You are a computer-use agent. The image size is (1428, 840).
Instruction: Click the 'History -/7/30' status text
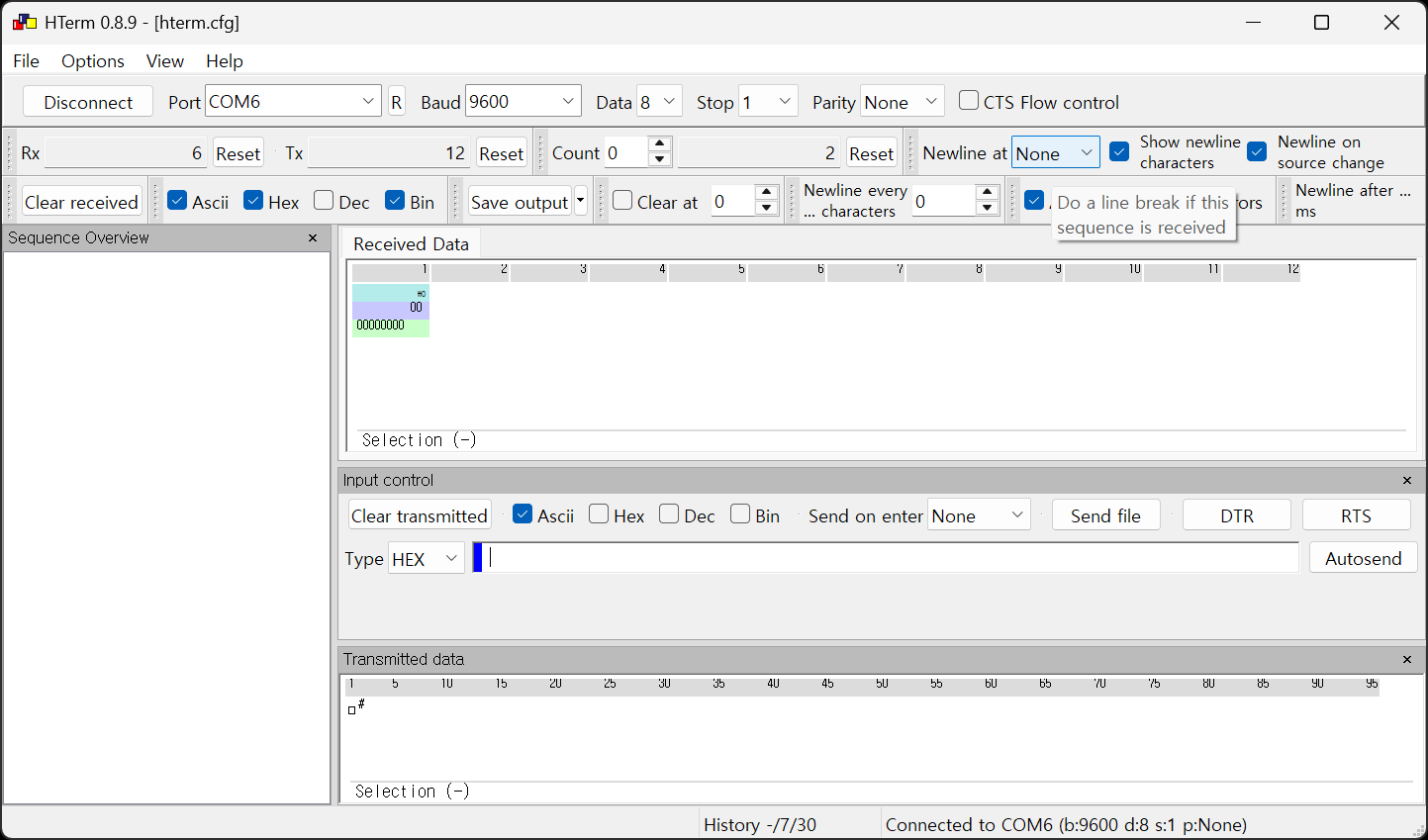pos(760,825)
